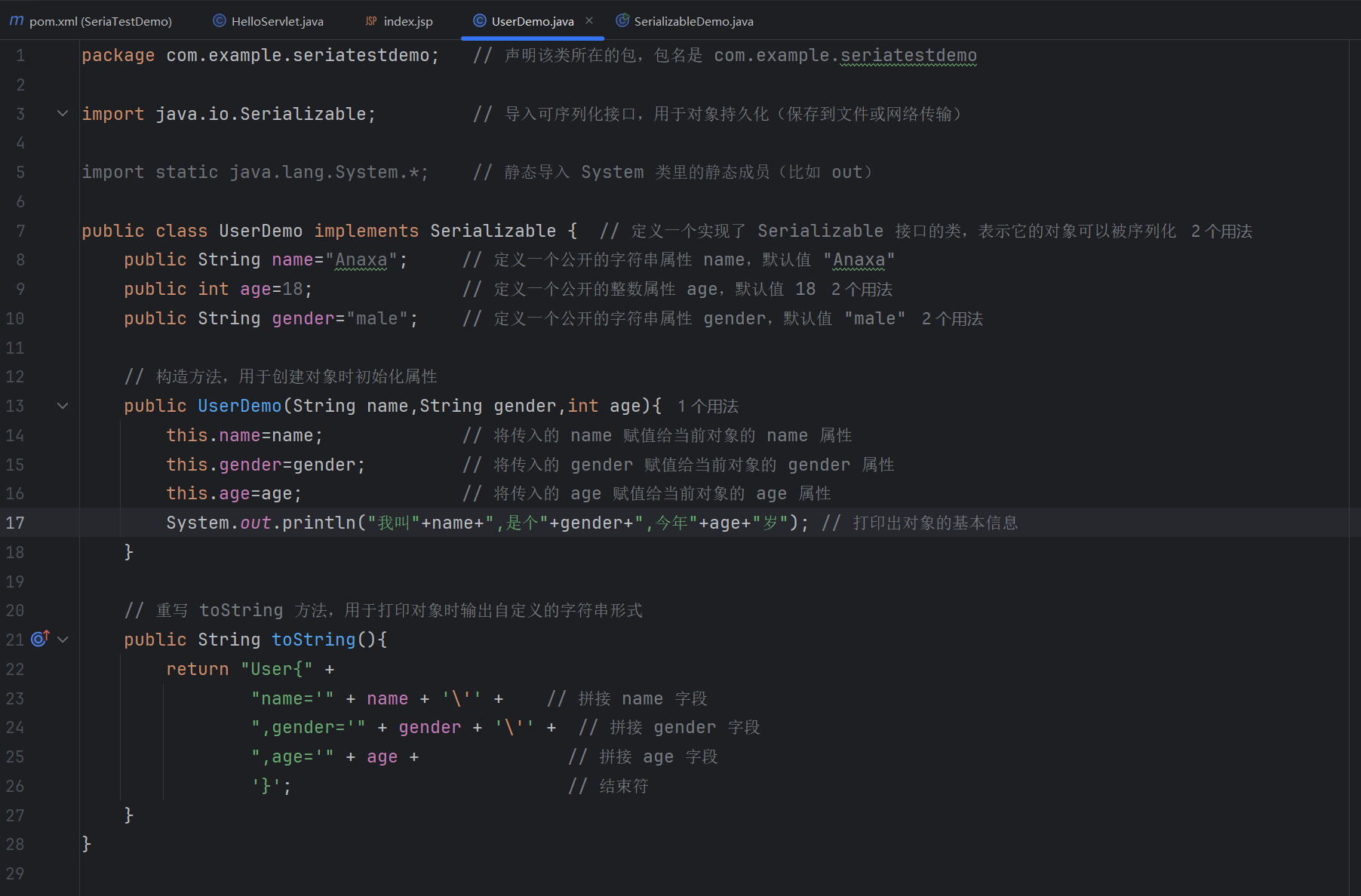
Task: Click the "1 个用法" hint after the constructor
Action: pos(708,406)
